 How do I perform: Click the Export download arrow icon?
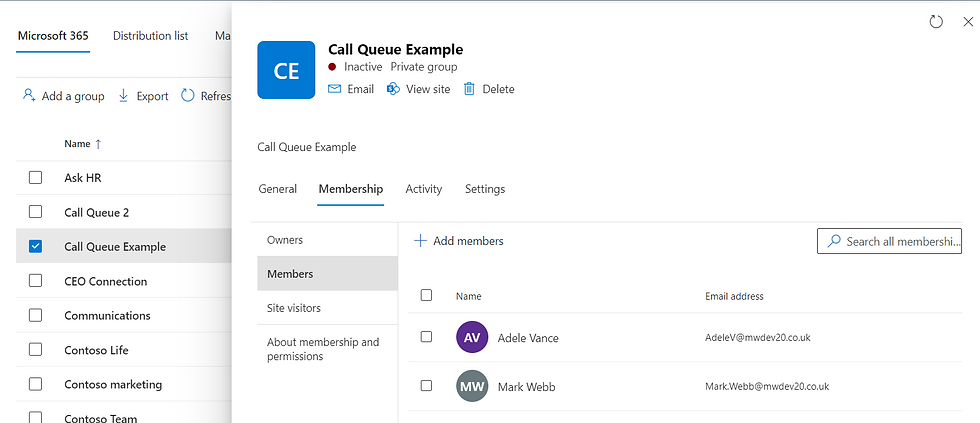point(124,96)
